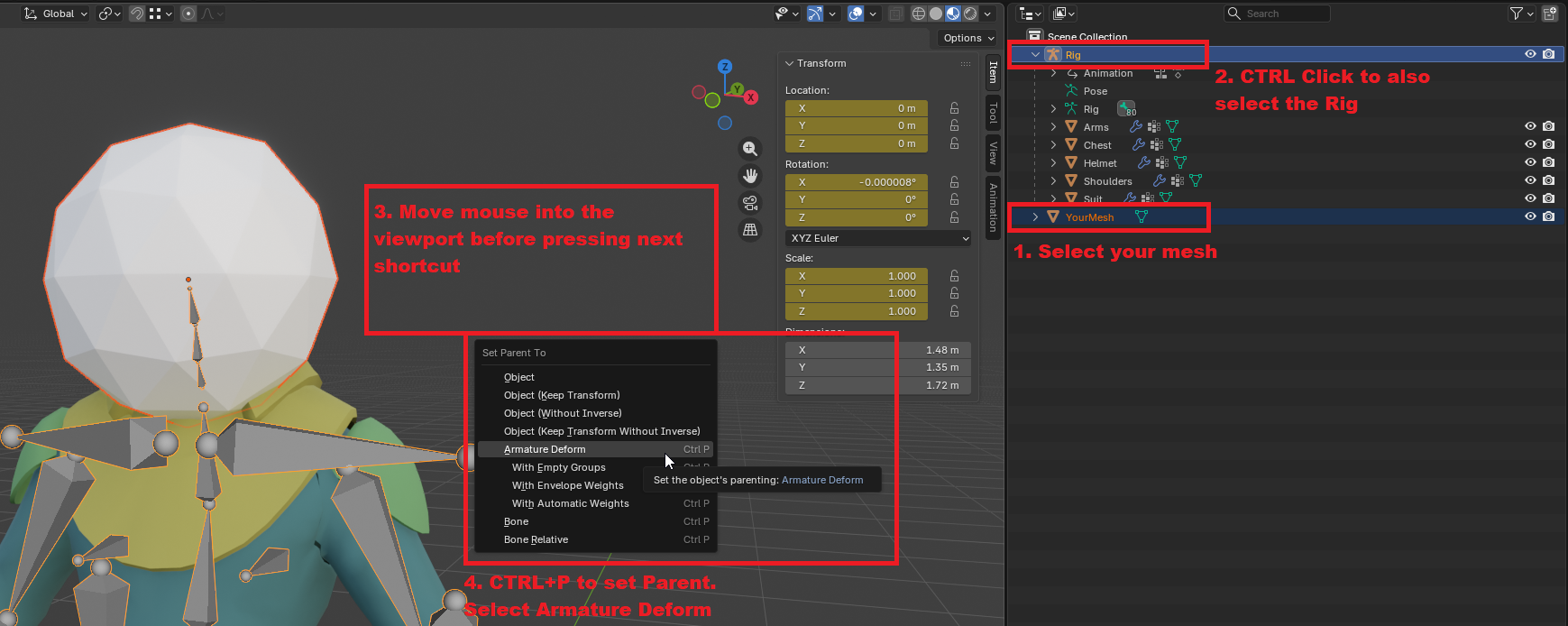Enable wireframe viewport shading
Image resolution: width=1568 pixels, height=626 pixels.
[x=918, y=14]
